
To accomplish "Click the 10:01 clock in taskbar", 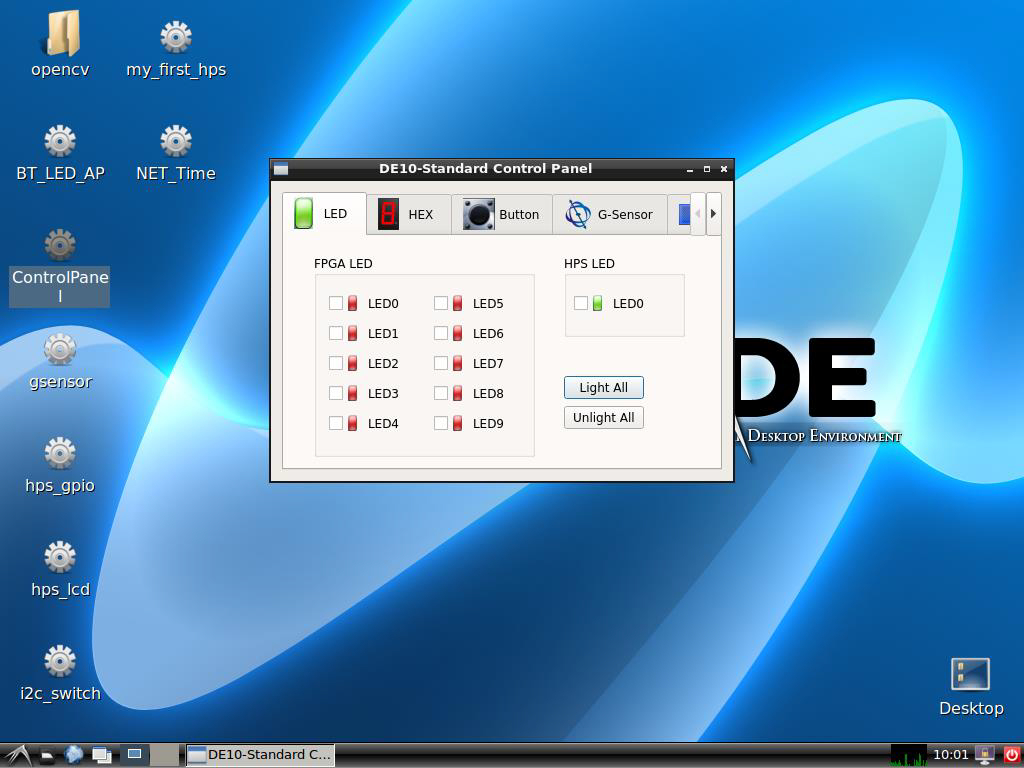I will (950, 755).
